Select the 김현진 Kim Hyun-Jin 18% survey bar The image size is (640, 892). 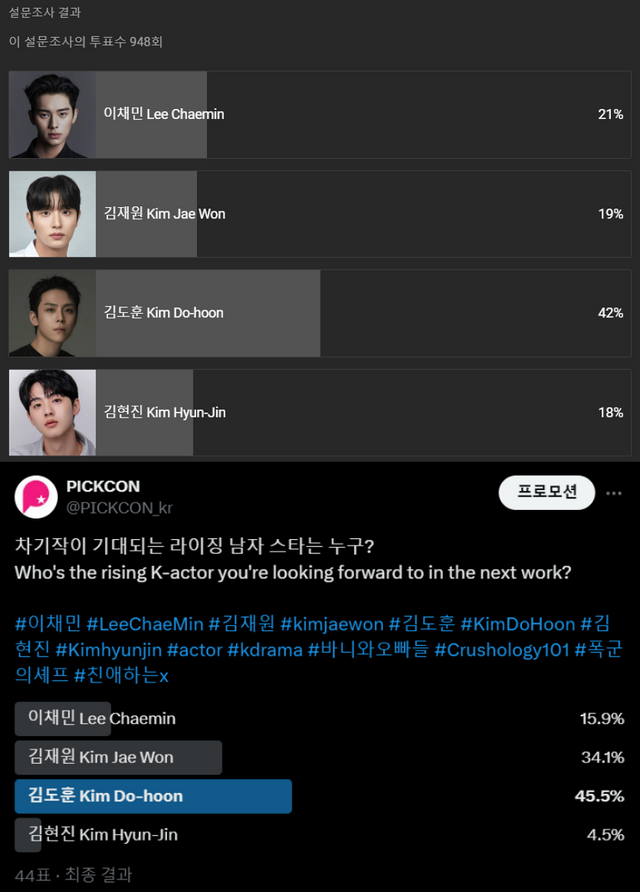[x=320, y=412]
